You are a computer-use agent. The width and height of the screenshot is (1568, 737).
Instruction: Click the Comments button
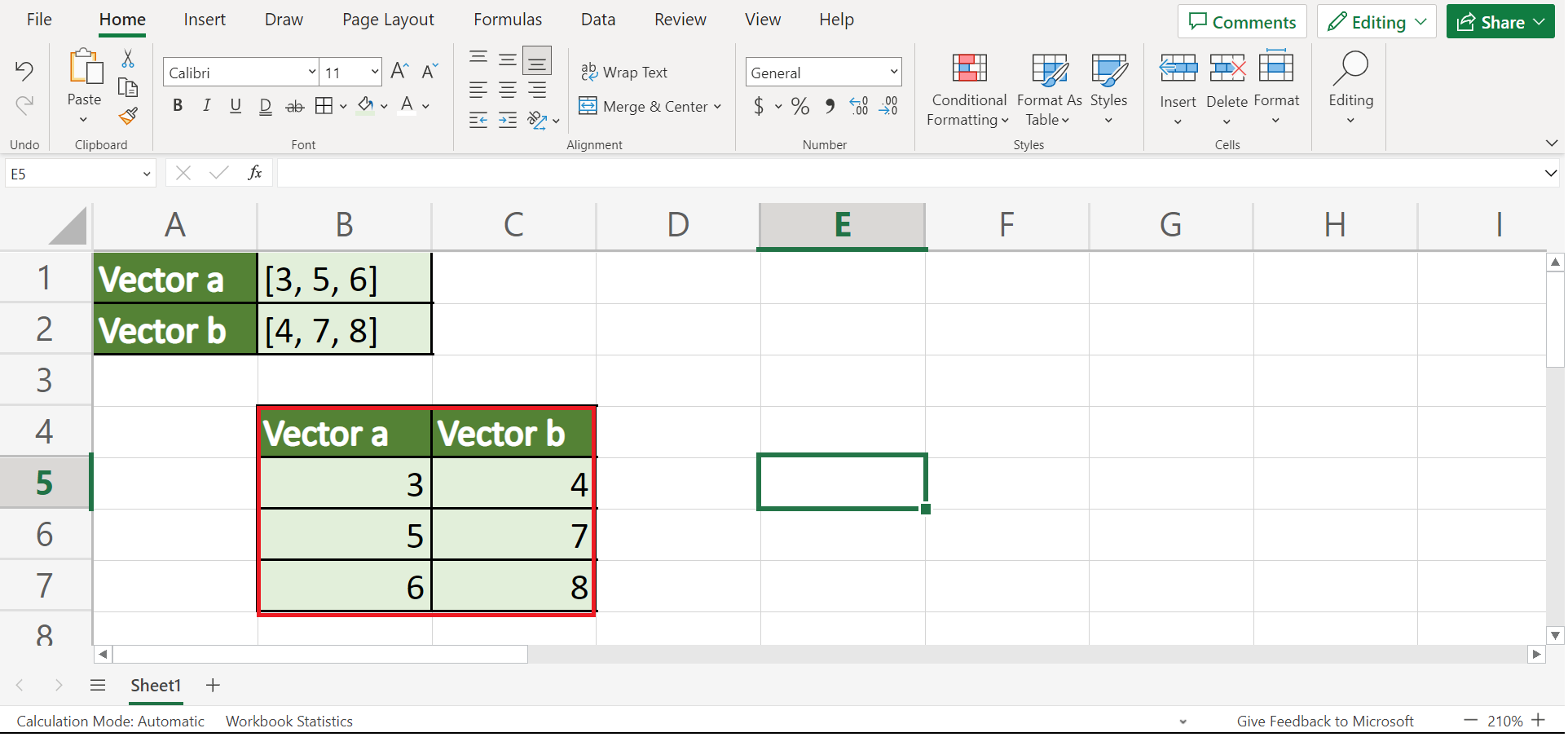1241,22
